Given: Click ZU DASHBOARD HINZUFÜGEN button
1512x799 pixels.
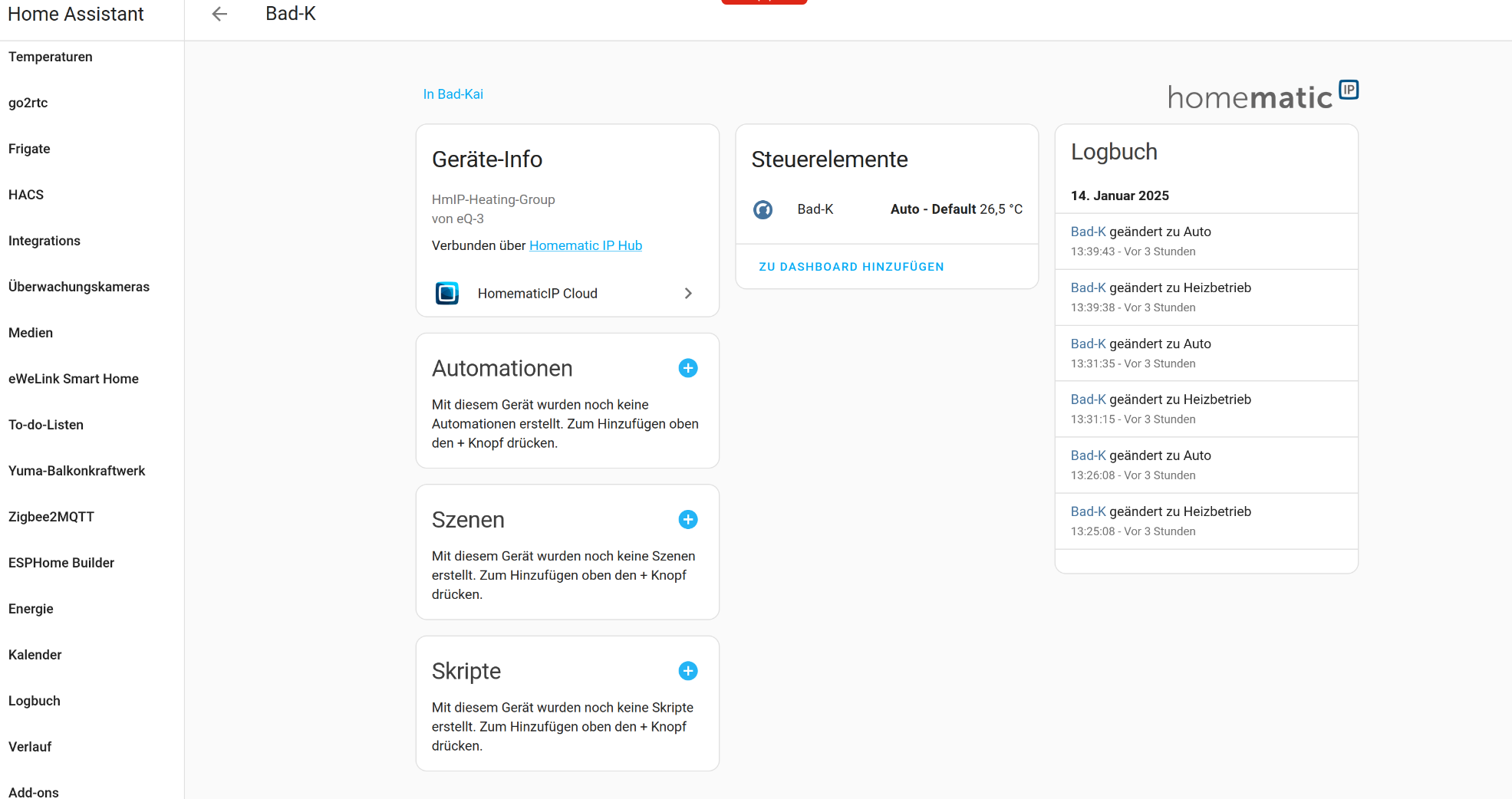Looking at the screenshot, I should 852,267.
